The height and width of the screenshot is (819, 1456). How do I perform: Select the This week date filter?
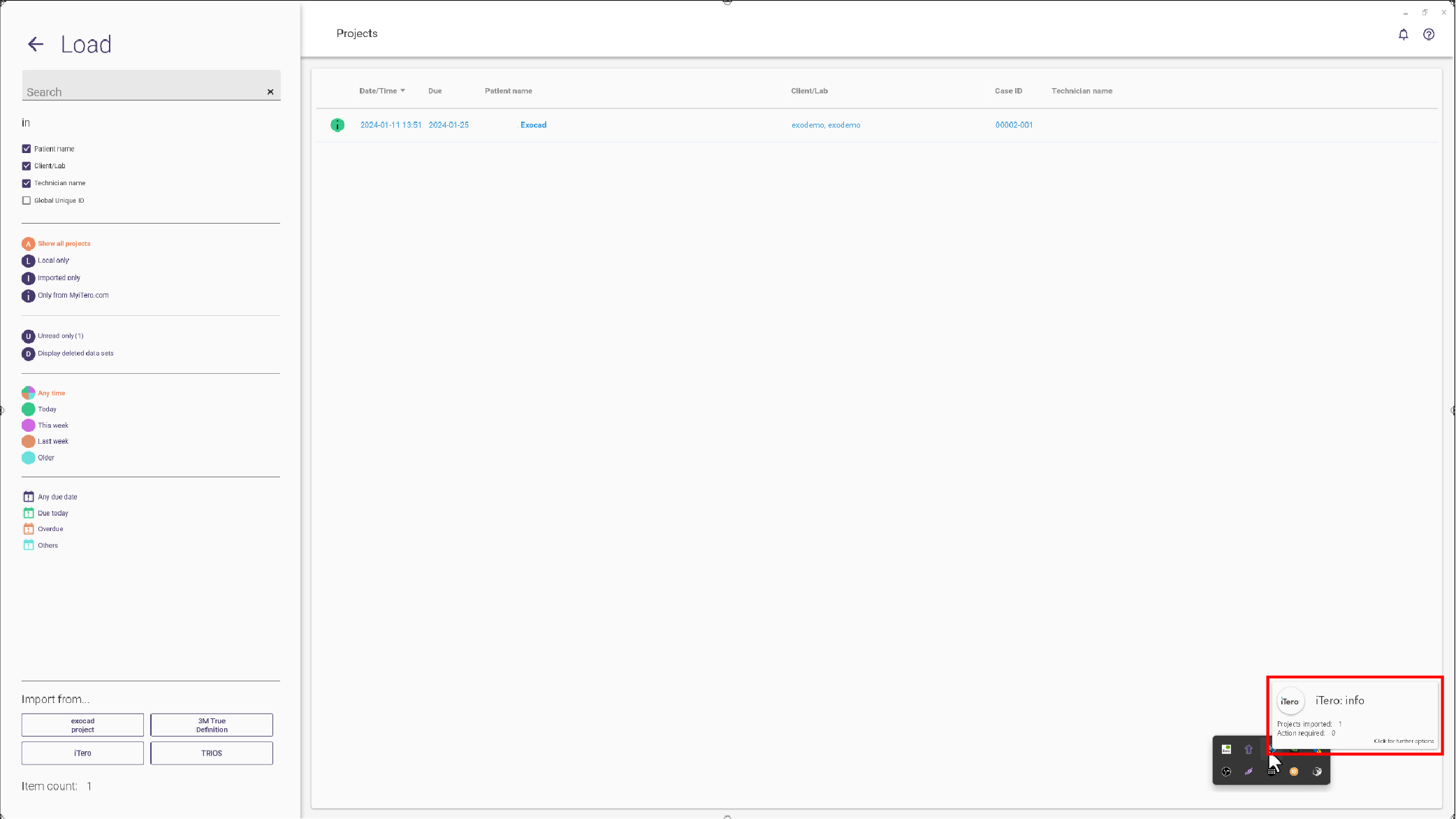(x=45, y=426)
